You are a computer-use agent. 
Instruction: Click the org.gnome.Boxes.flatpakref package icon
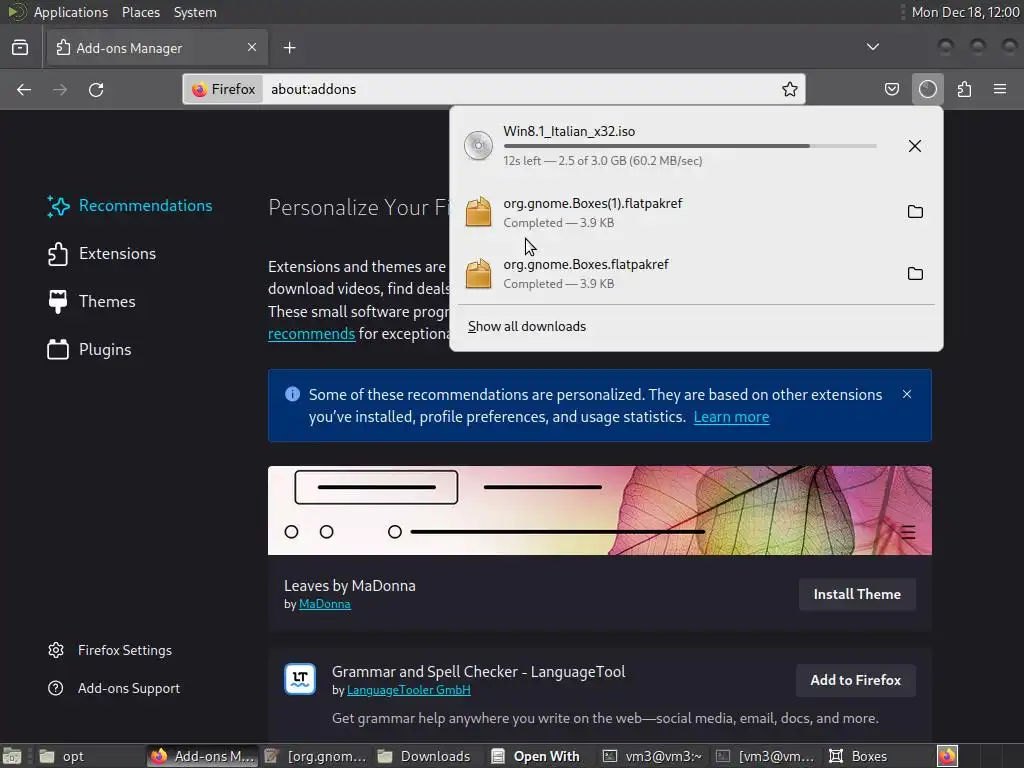tap(478, 274)
